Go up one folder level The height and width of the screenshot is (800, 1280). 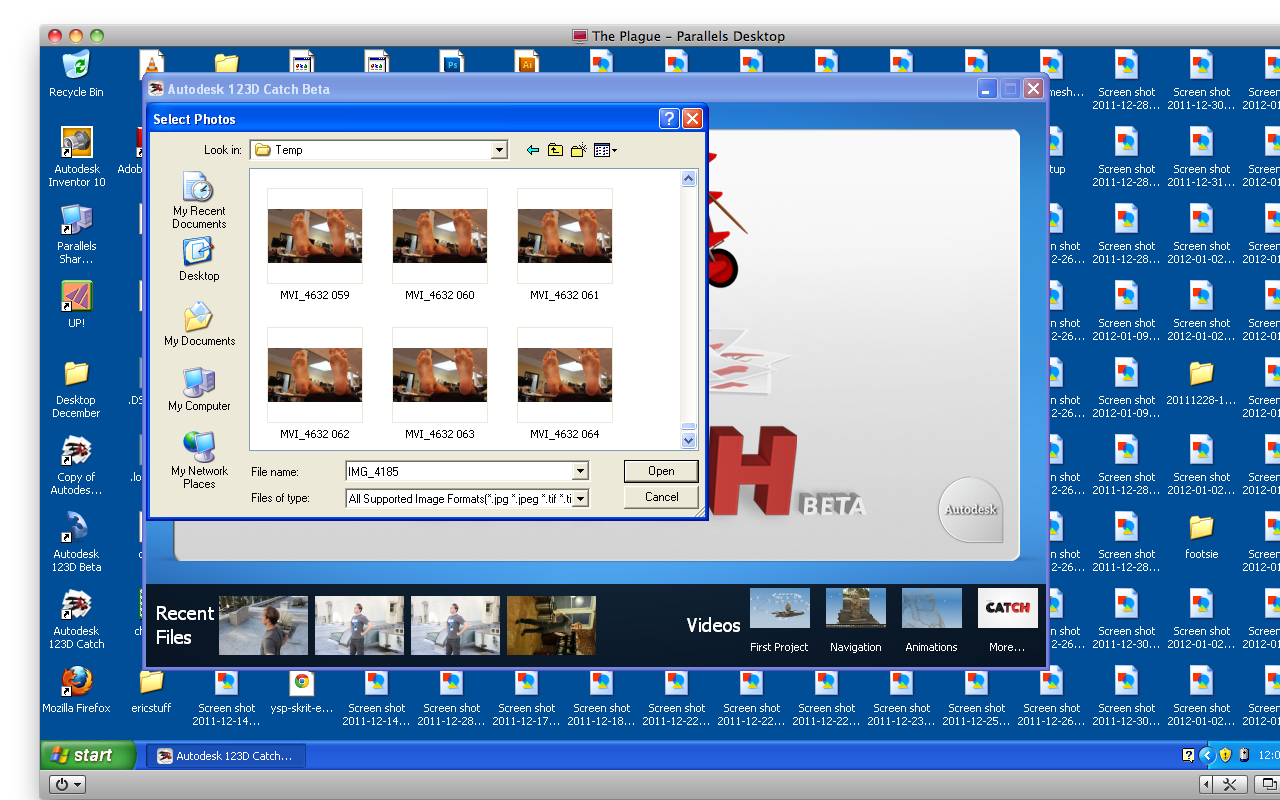(555, 150)
